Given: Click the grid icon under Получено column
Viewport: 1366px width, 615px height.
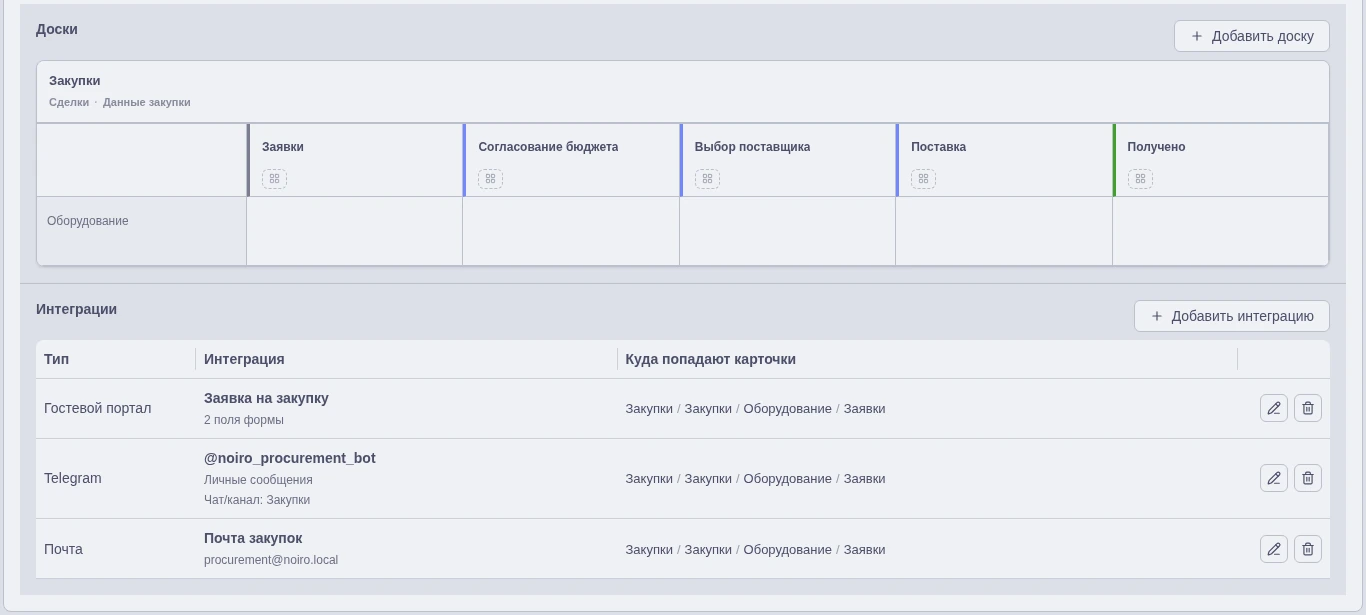Looking at the screenshot, I should pyautogui.click(x=1140, y=179).
